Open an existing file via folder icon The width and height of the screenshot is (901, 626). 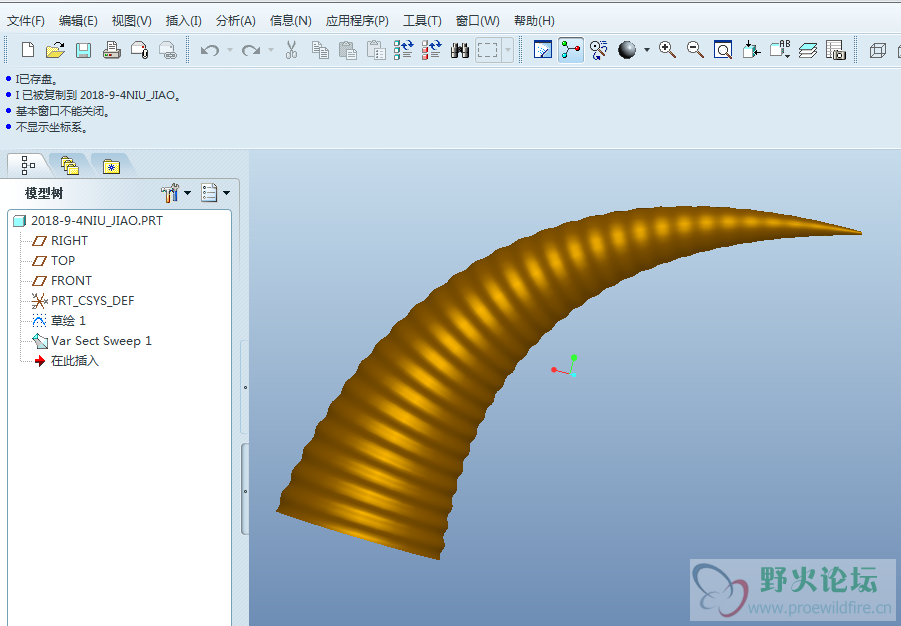55,50
